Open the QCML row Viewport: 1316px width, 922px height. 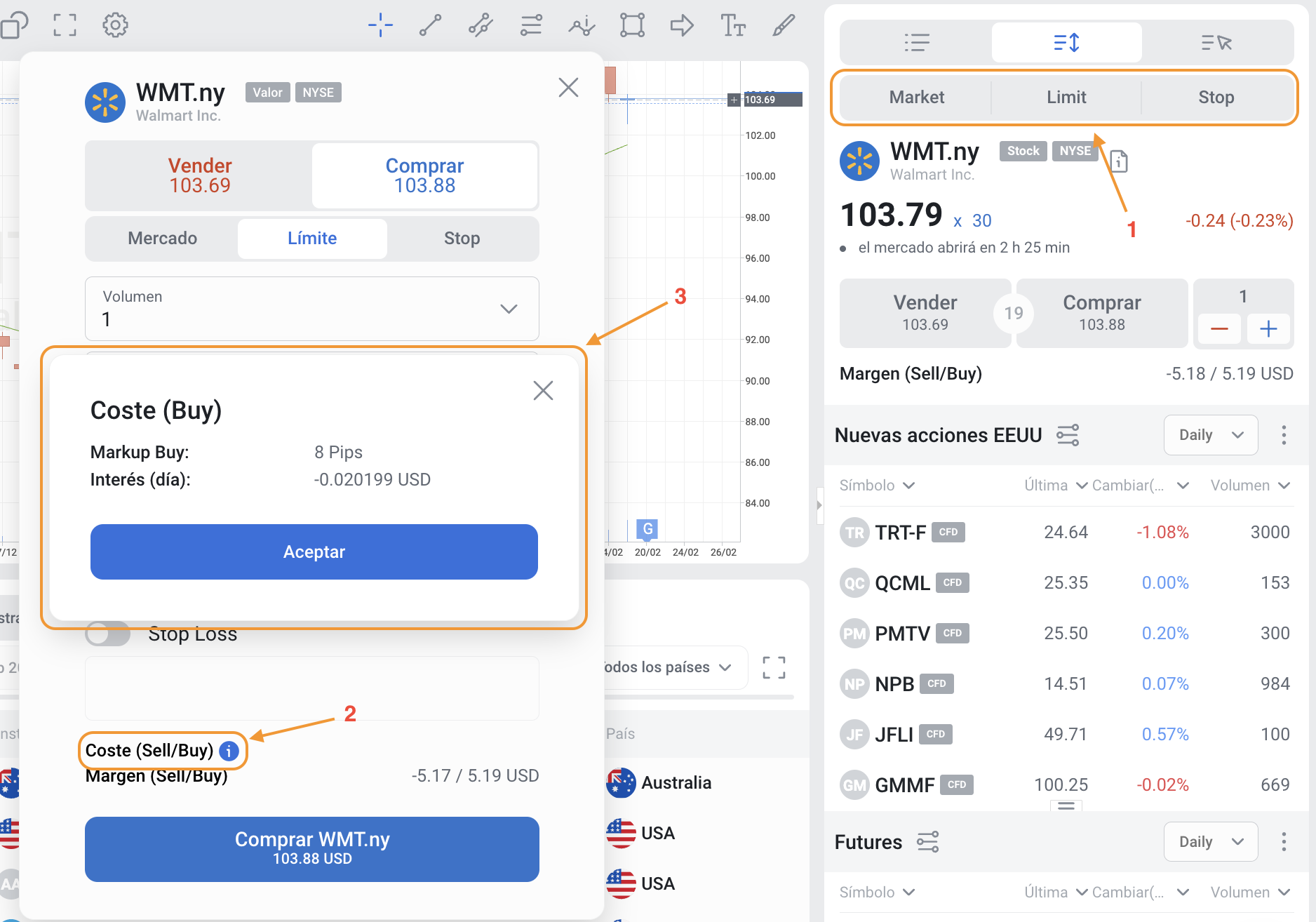[x=1065, y=583]
